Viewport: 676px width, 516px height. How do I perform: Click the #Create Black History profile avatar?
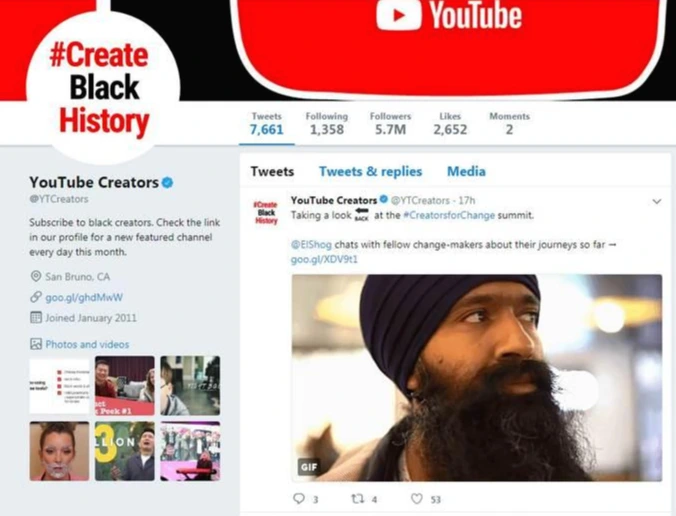103,88
